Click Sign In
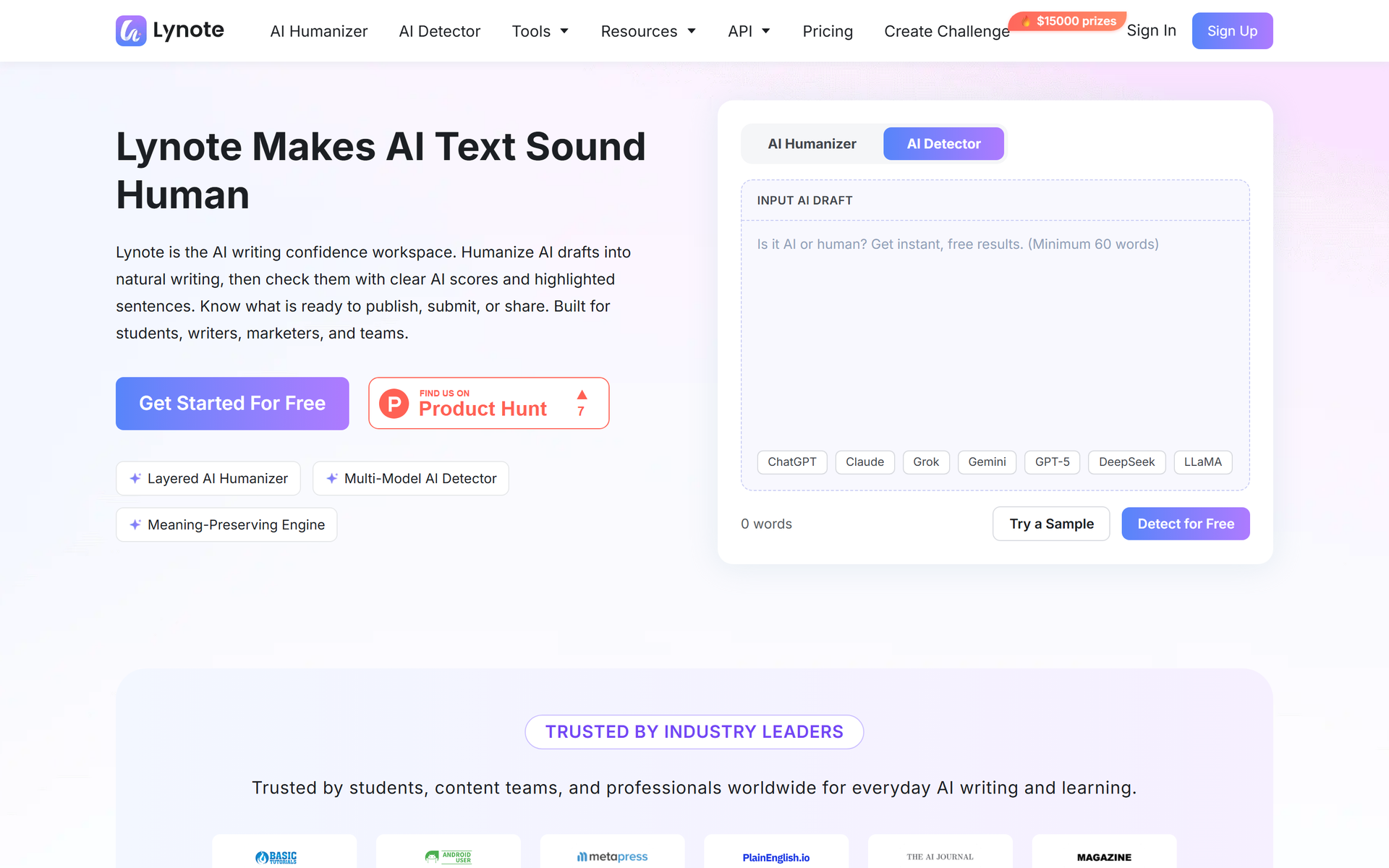 pyautogui.click(x=1151, y=30)
